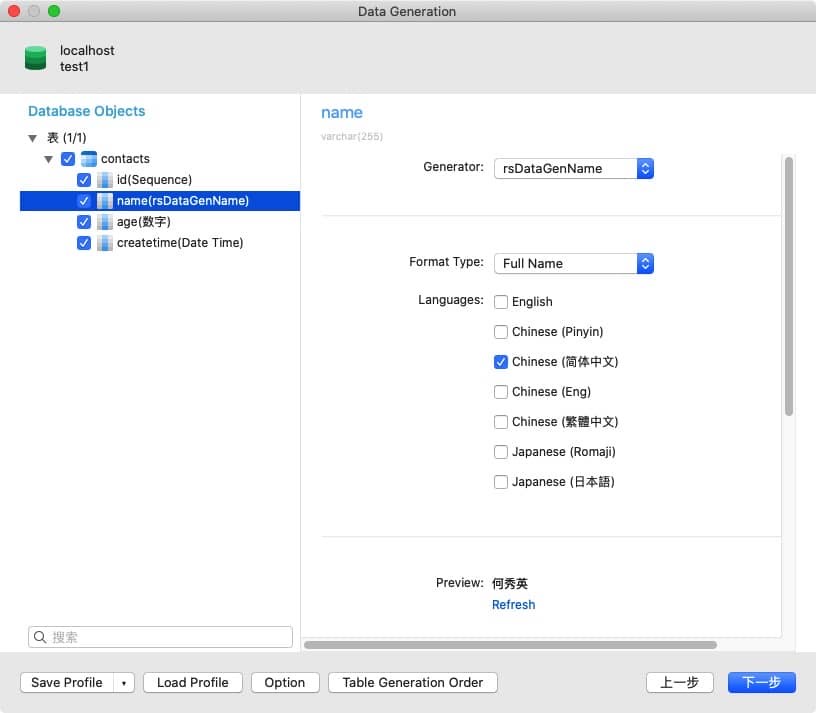Open Table Generation Order
The width and height of the screenshot is (816, 713).
413,683
